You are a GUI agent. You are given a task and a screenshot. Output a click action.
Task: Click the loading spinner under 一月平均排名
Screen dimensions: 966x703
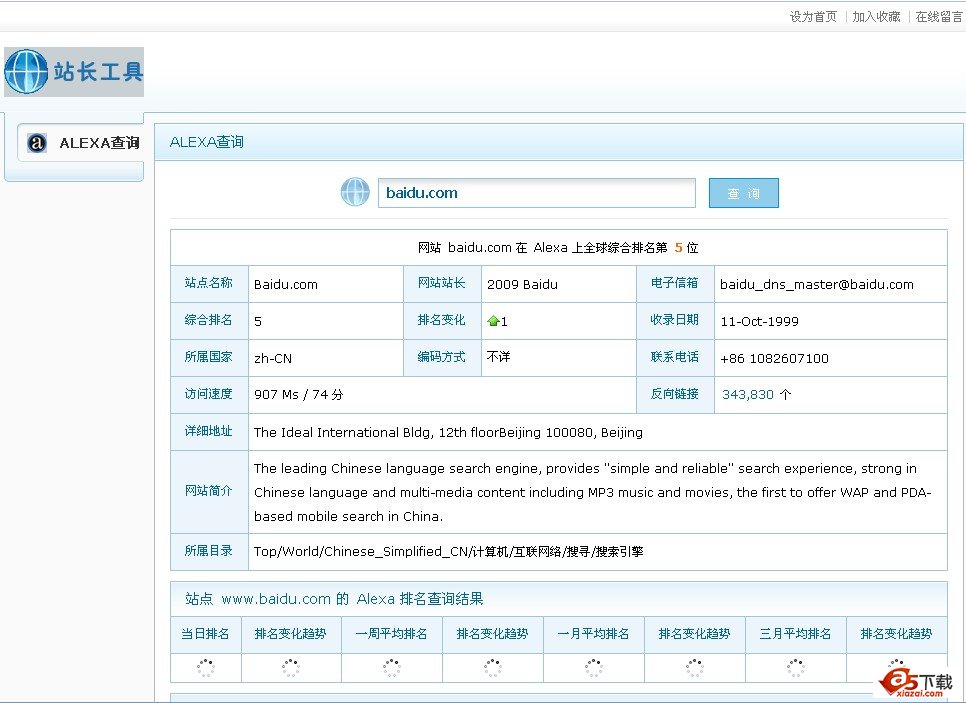click(x=593, y=668)
